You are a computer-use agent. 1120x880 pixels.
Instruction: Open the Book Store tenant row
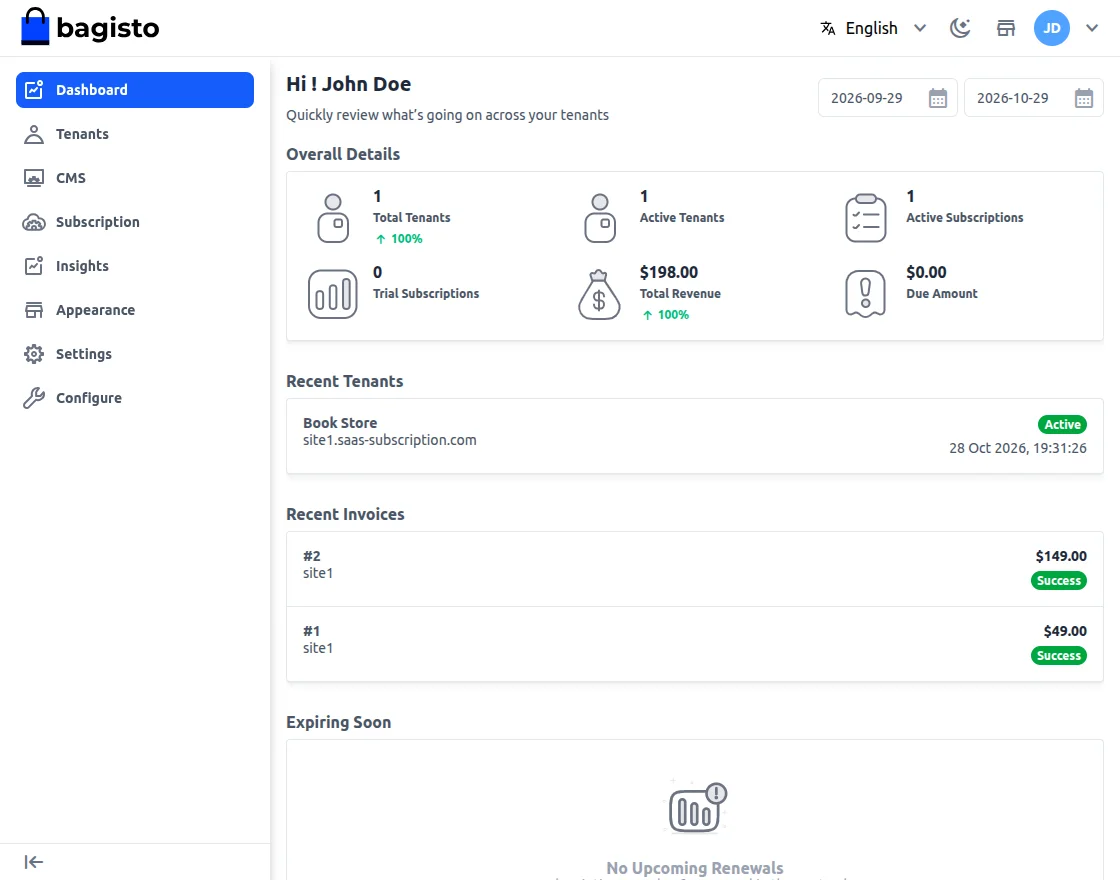click(x=694, y=436)
